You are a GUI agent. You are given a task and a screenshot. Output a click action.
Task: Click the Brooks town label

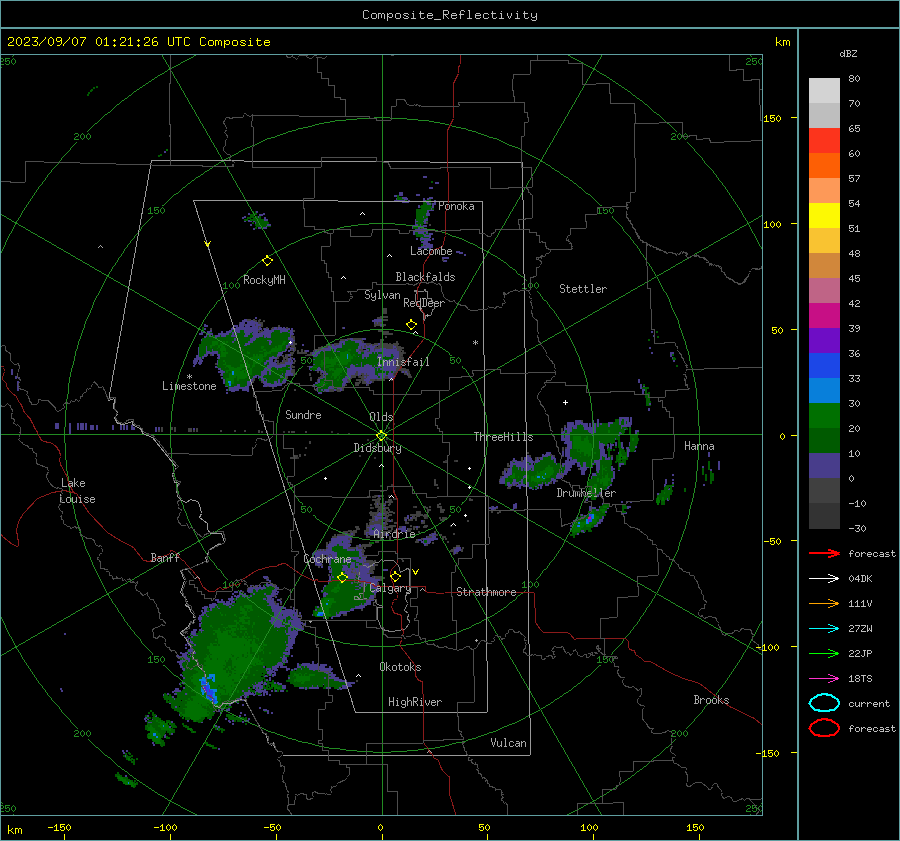[x=711, y=700]
